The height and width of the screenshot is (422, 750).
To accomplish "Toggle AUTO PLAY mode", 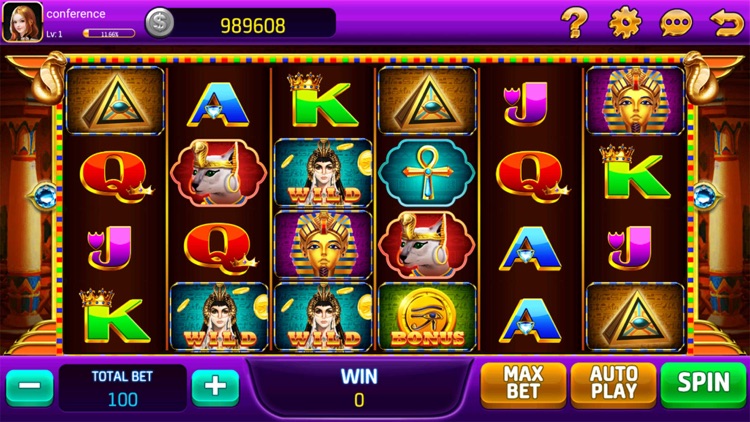I will tap(614, 383).
